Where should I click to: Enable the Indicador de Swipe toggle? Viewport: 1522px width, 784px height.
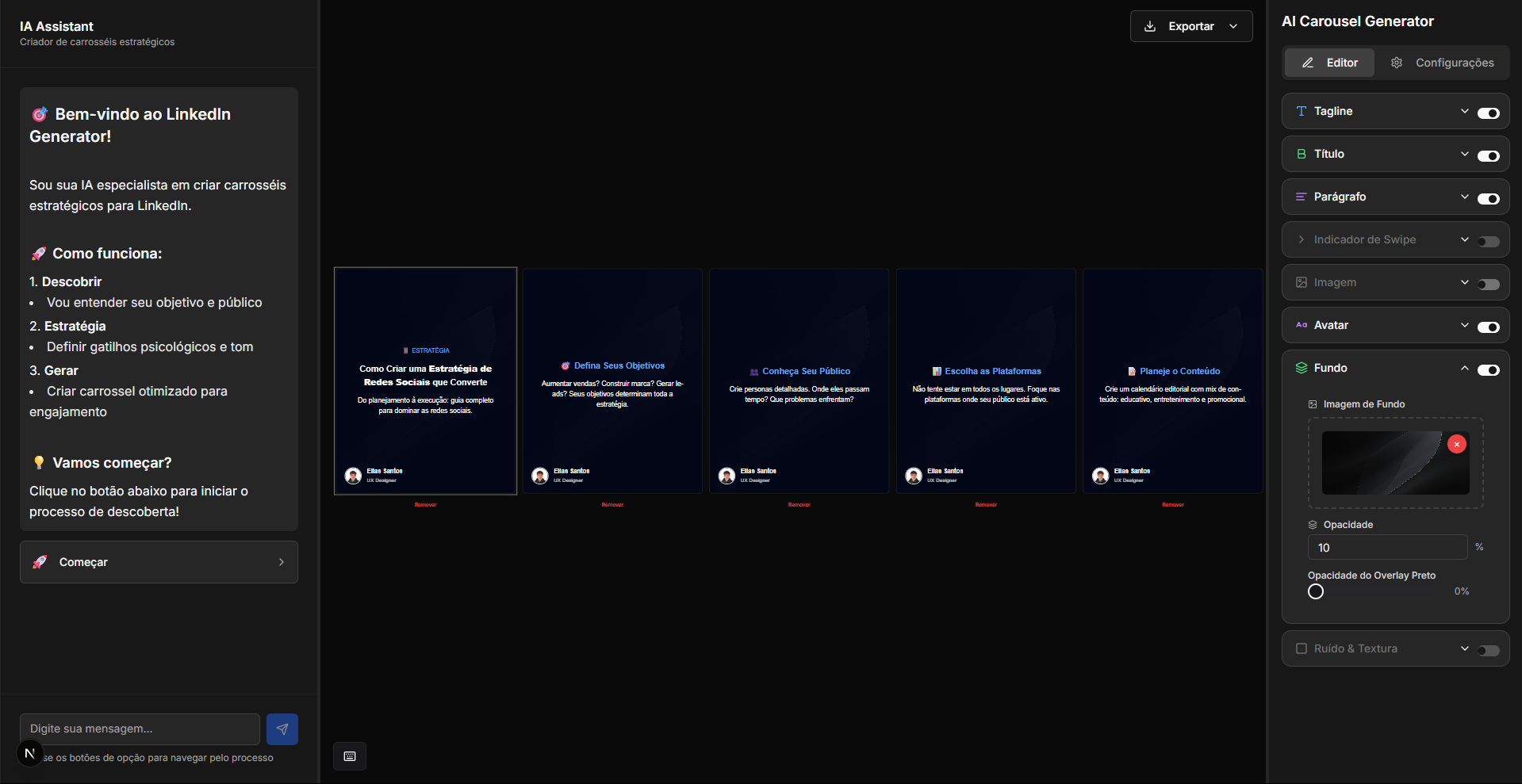[x=1488, y=242]
